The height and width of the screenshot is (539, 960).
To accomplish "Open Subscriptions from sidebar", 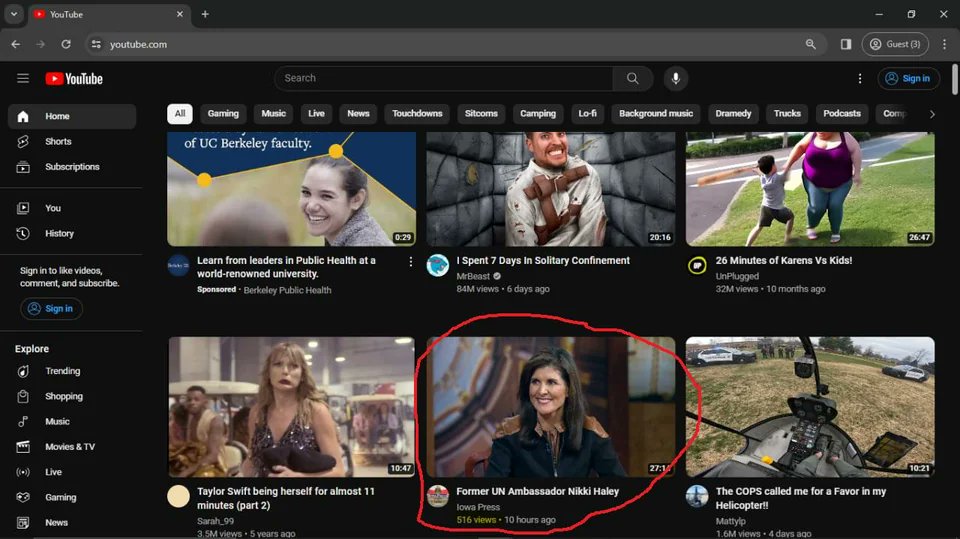I will (x=72, y=167).
